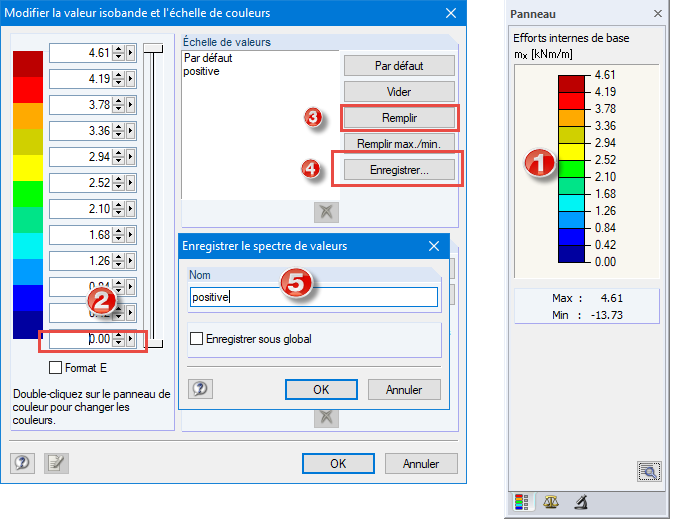Click the 0.00 value field
Viewport: 679px width, 521px height.
[81, 339]
